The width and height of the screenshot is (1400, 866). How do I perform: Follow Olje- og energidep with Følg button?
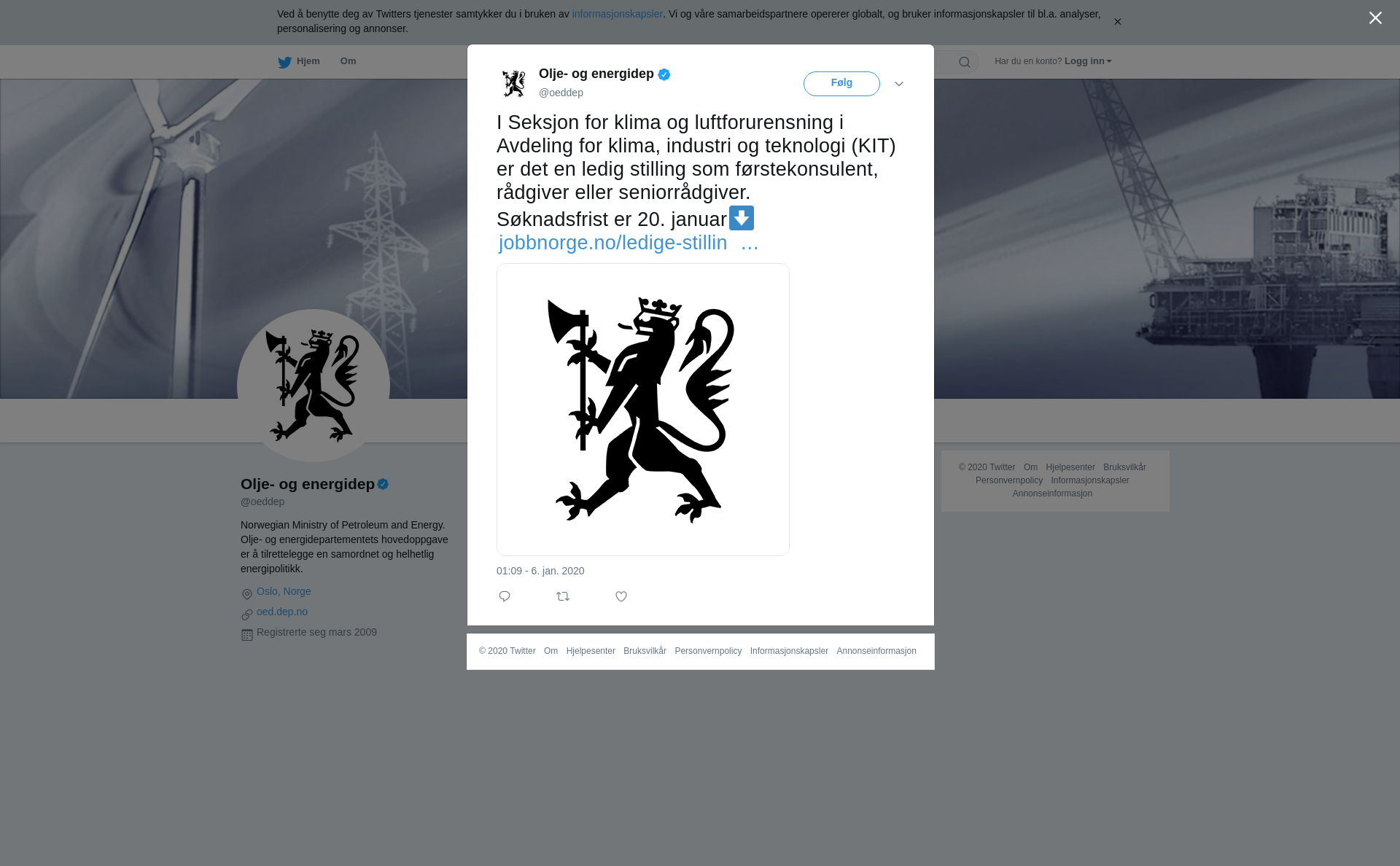point(841,84)
